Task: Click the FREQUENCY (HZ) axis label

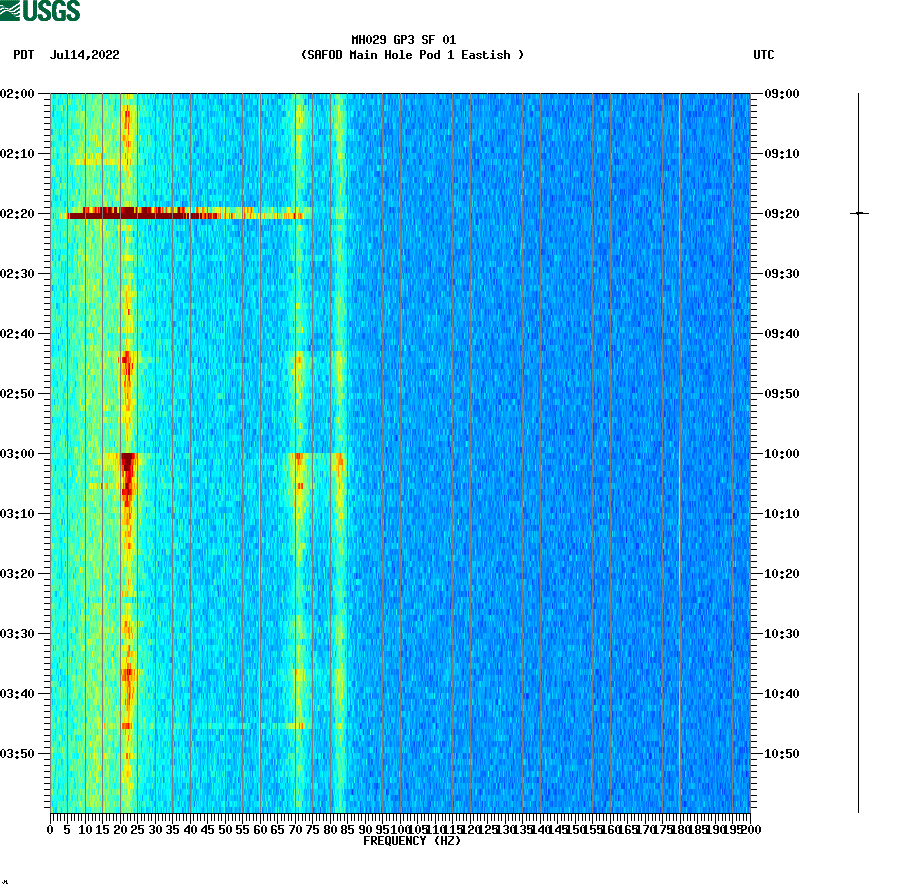Action: pyautogui.click(x=411, y=841)
